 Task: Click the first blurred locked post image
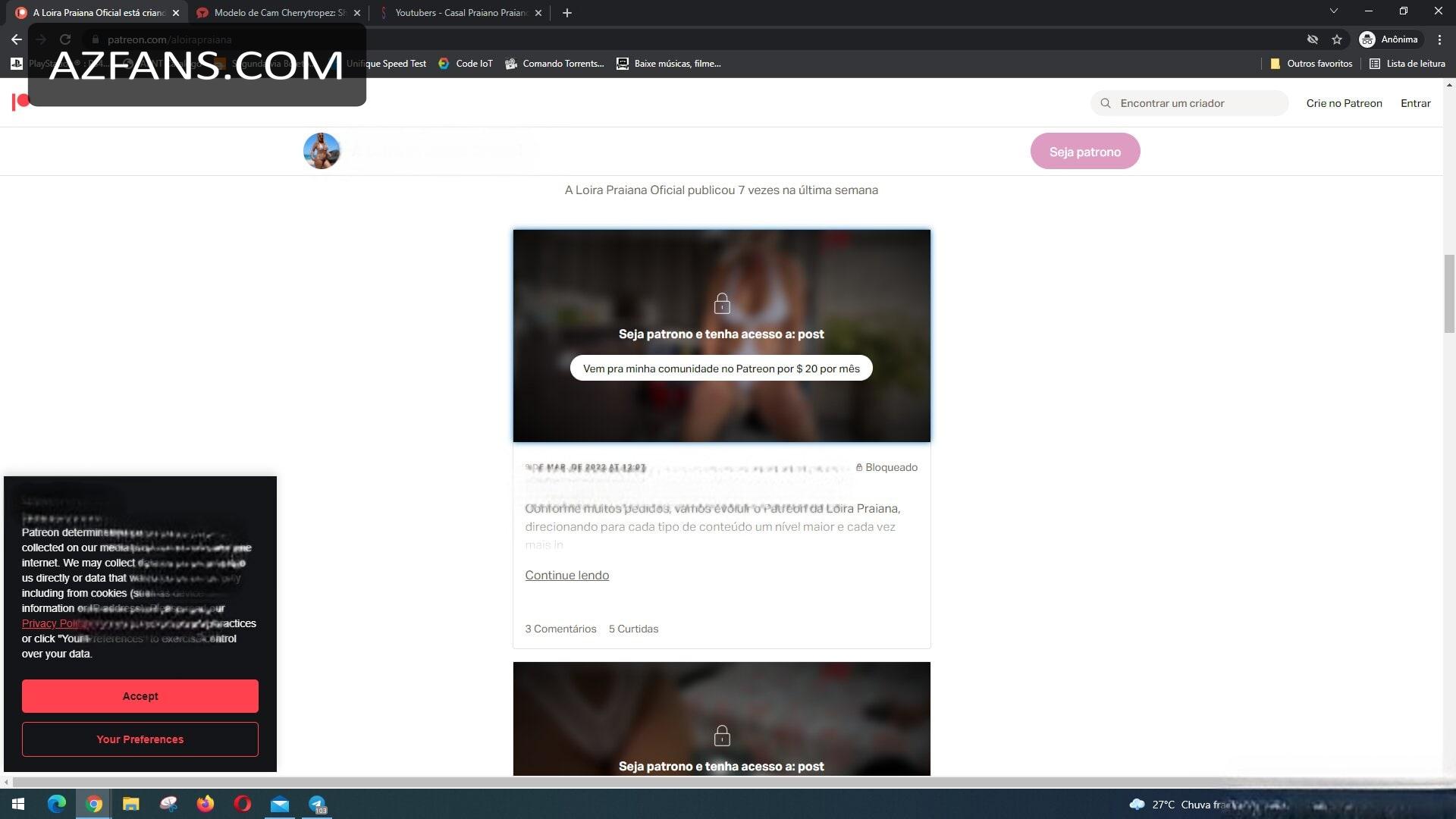coord(721,336)
